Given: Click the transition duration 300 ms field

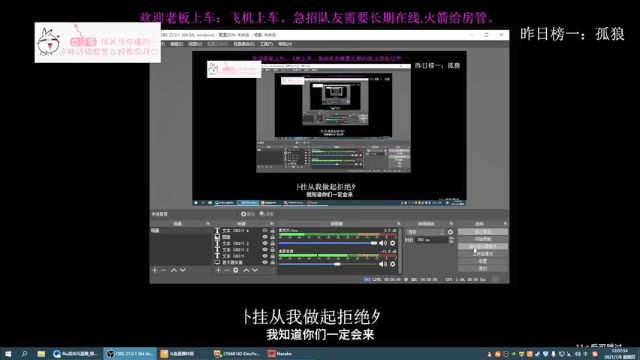Looking at the screenshot, I should [431, 240].
